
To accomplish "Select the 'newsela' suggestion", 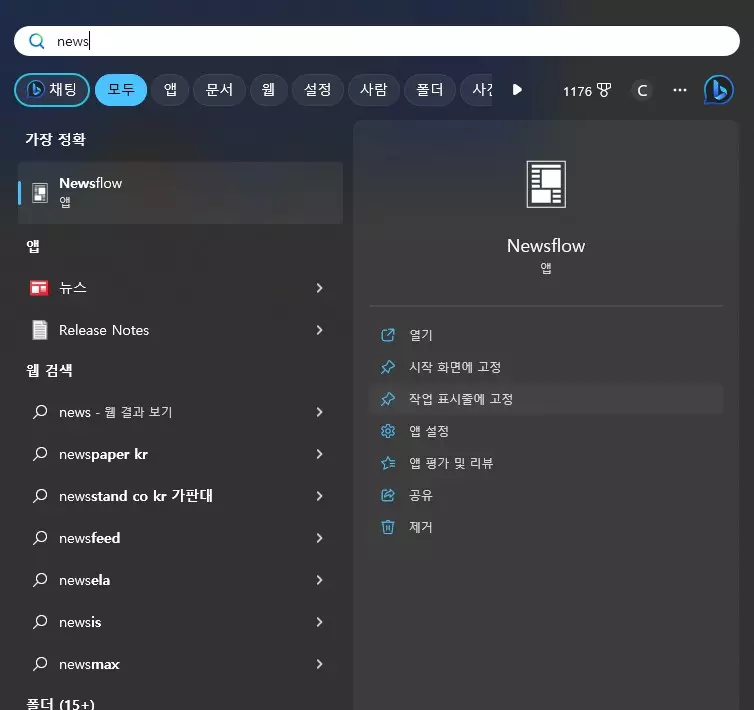I will (x=180, y=580).
